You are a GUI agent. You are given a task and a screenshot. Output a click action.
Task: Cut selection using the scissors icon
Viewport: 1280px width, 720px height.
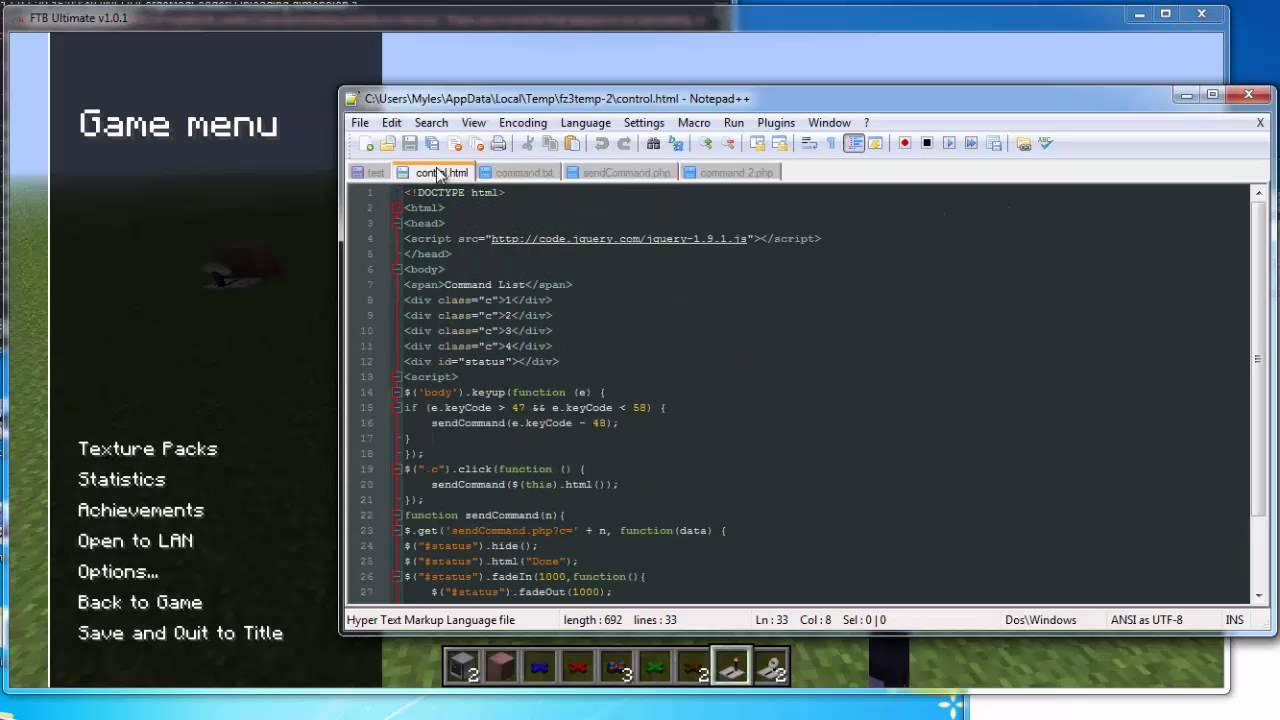[528, 143]
